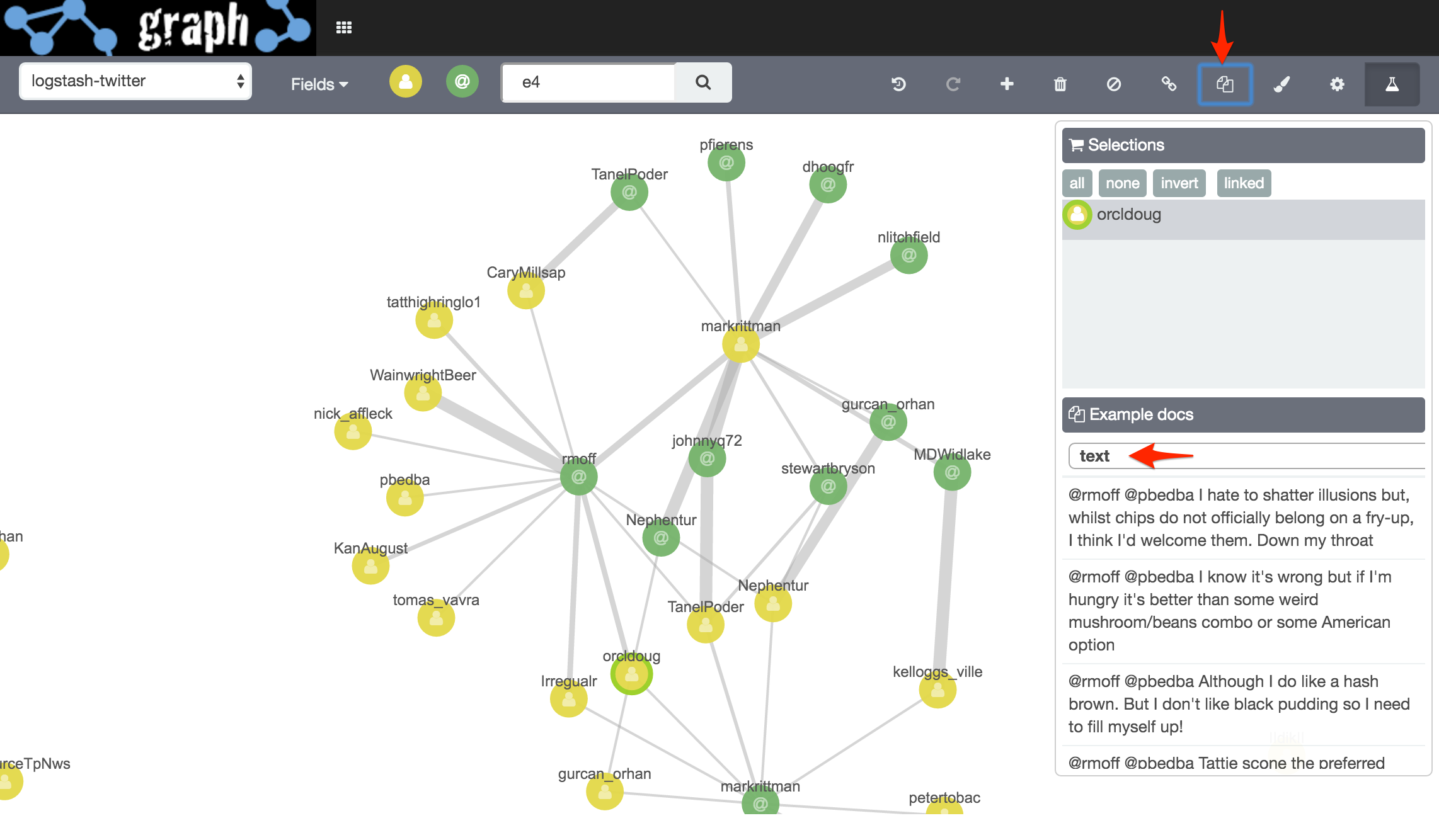The width and height of the screenshot is (1439, 840).
Task: Click the rmoff green node in graph
Action: click(x=578, y=477)
